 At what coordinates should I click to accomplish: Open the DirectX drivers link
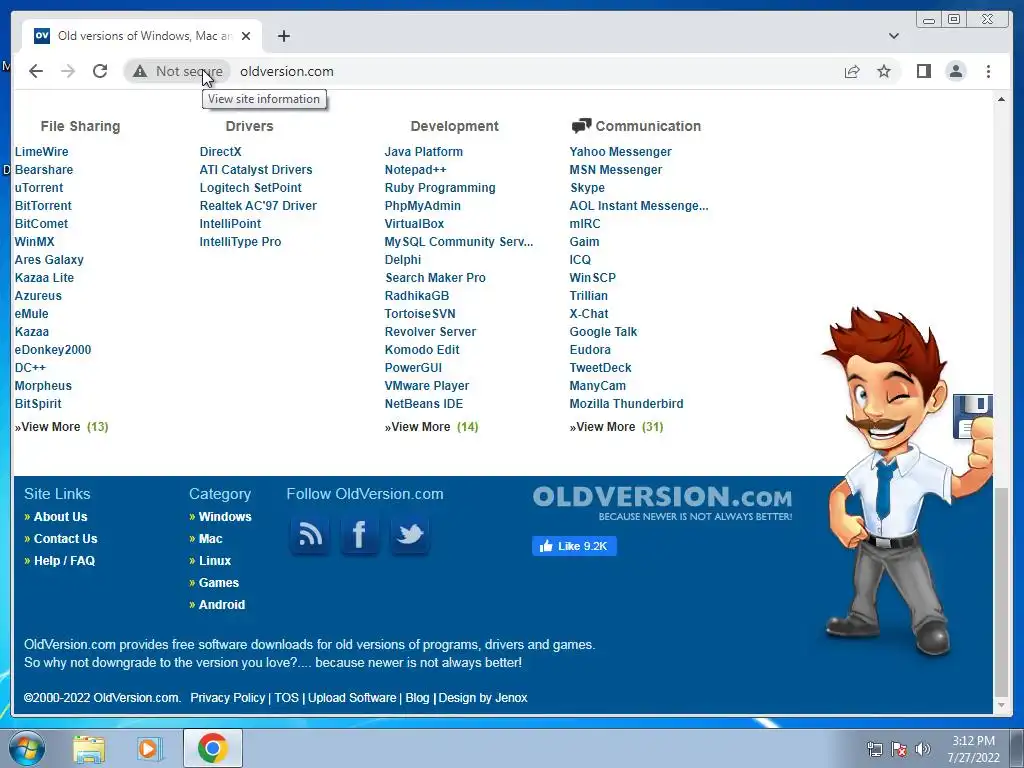pyautogui.click(x=220, y=152)
